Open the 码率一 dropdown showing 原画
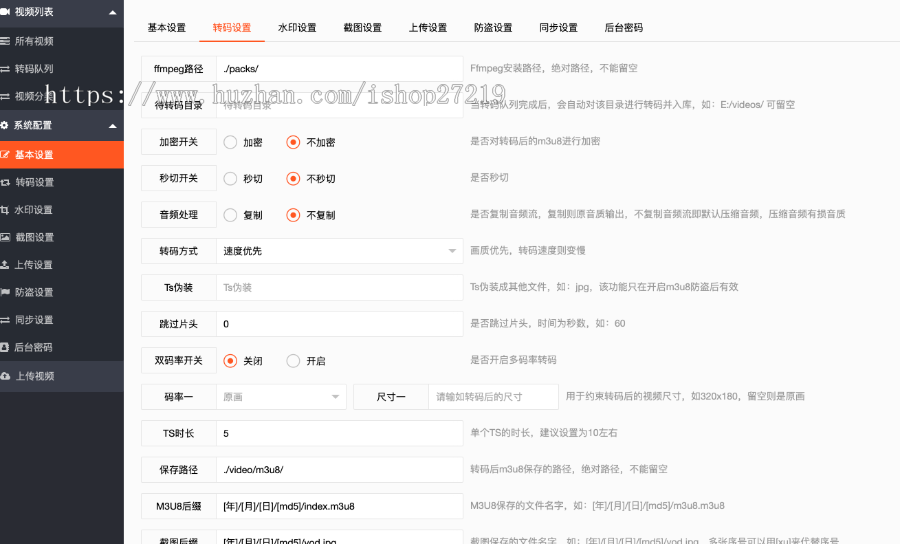Image resolution: width=900 pixels, height=544 pixels. [x=281, y=397]
